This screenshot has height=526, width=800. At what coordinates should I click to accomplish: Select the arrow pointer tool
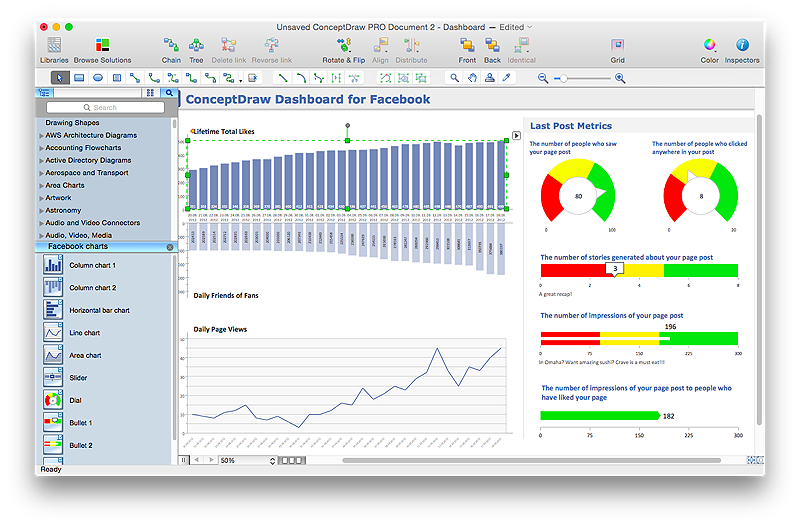(x=60, y=78)
